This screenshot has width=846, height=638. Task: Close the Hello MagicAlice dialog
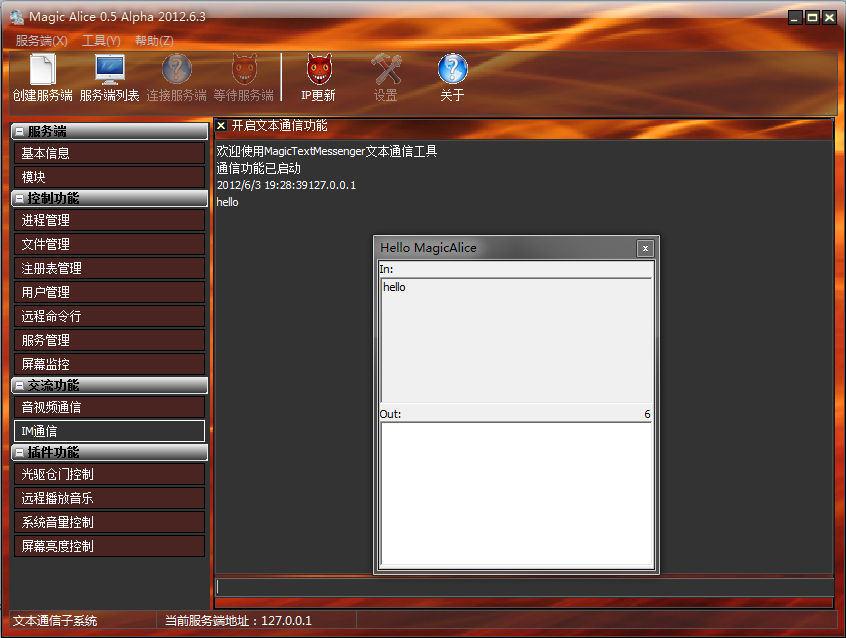[x=645, y=248]
